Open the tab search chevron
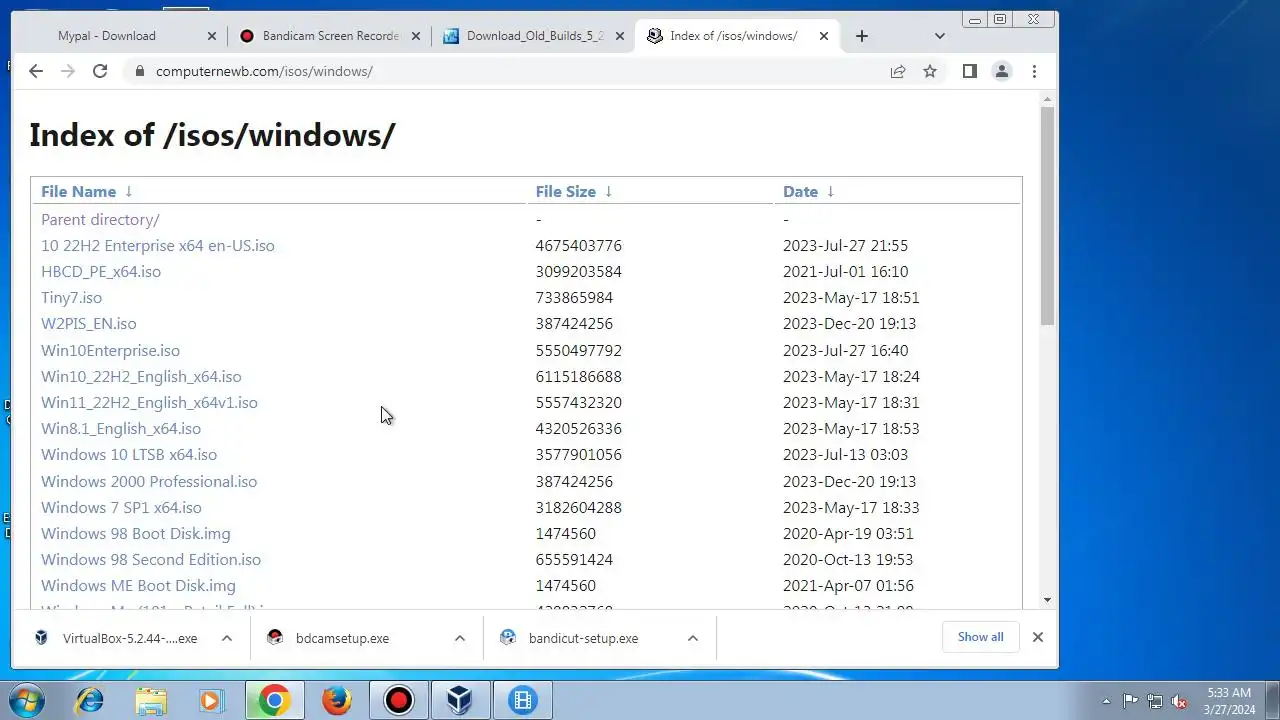The height and width of the screenshot is (720, 1280). point(939,36)
